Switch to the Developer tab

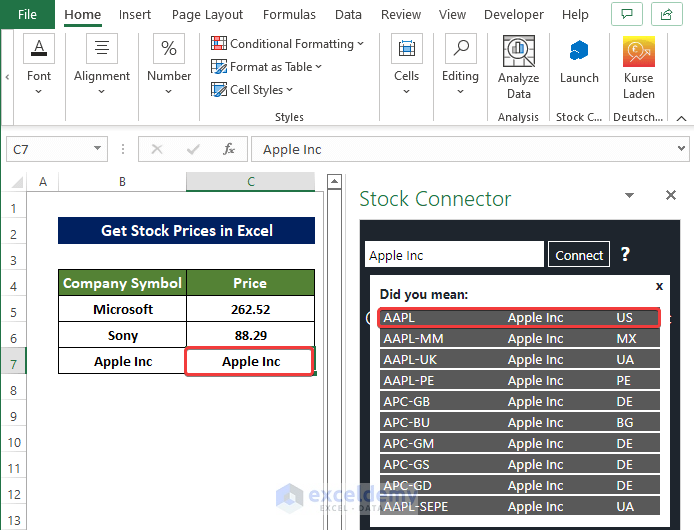pyautogui.click(x=513, y=15)
